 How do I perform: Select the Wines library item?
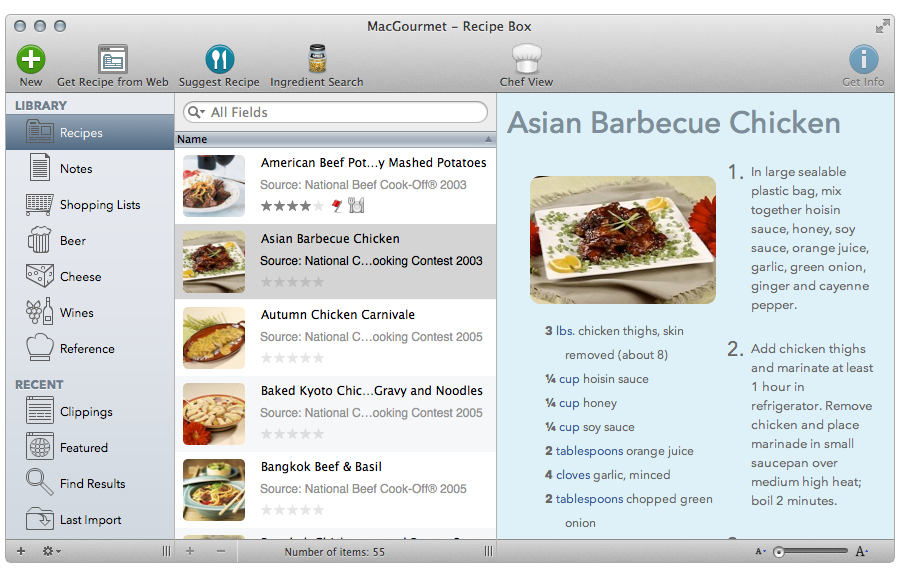(90, 313)
